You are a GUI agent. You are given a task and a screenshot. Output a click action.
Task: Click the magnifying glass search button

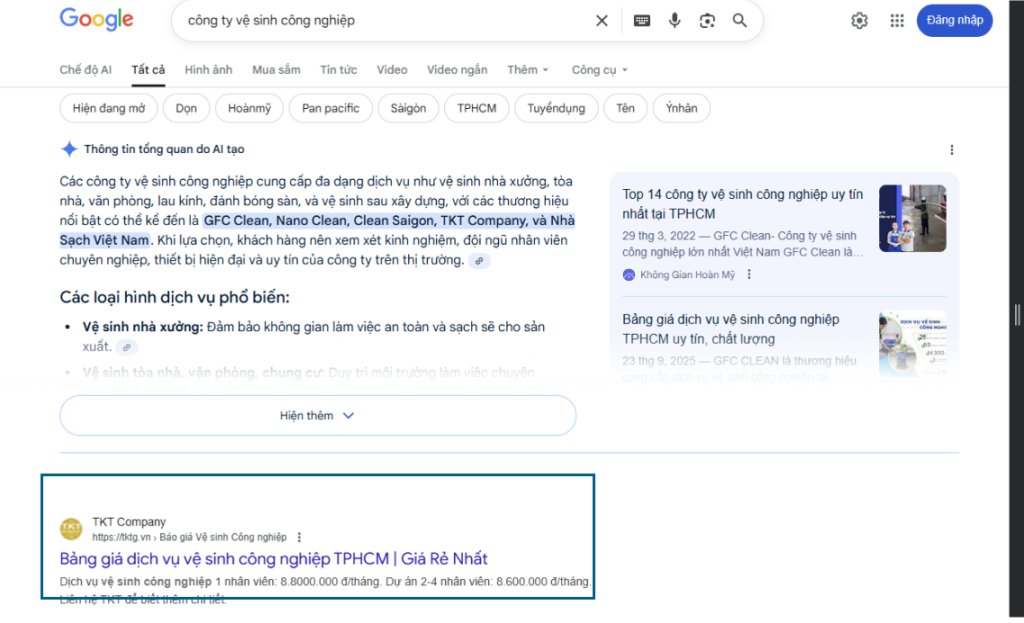(740, 20)
